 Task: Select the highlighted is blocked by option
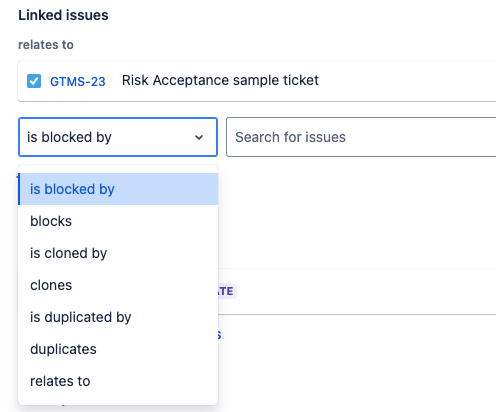tap(118, 189)
